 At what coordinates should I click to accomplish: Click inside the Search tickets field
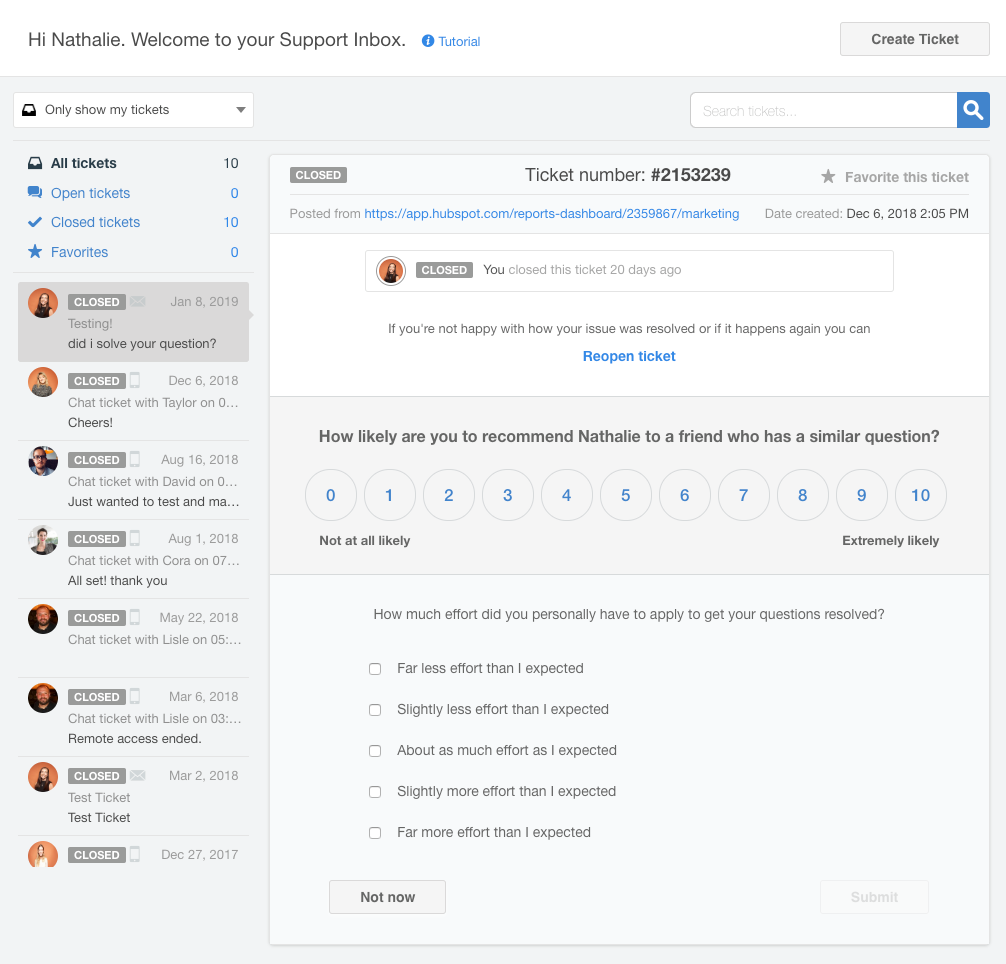point(820,110)
